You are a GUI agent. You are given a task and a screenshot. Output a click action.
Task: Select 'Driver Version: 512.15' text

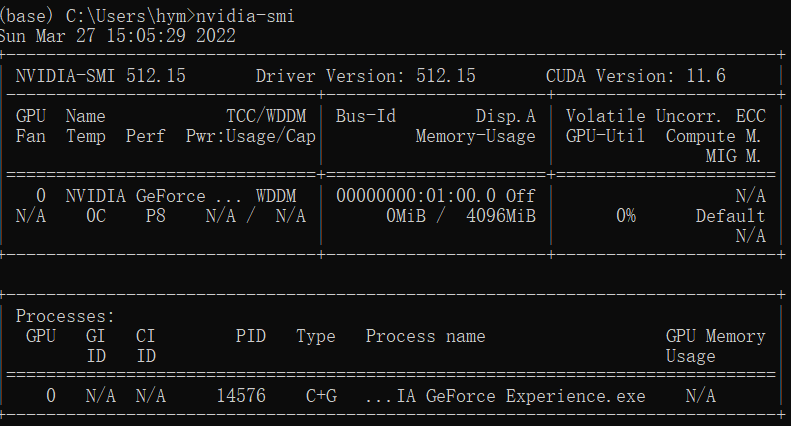point(365,76)
